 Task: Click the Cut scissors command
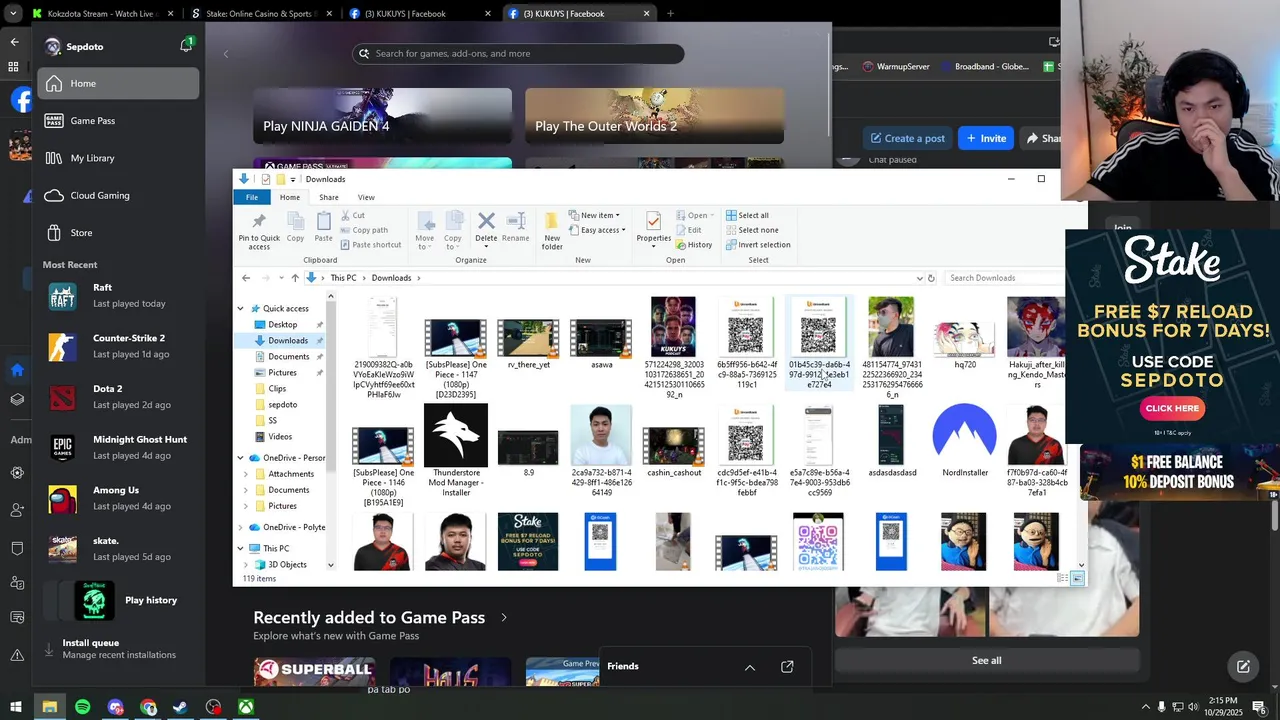(353, 215)
